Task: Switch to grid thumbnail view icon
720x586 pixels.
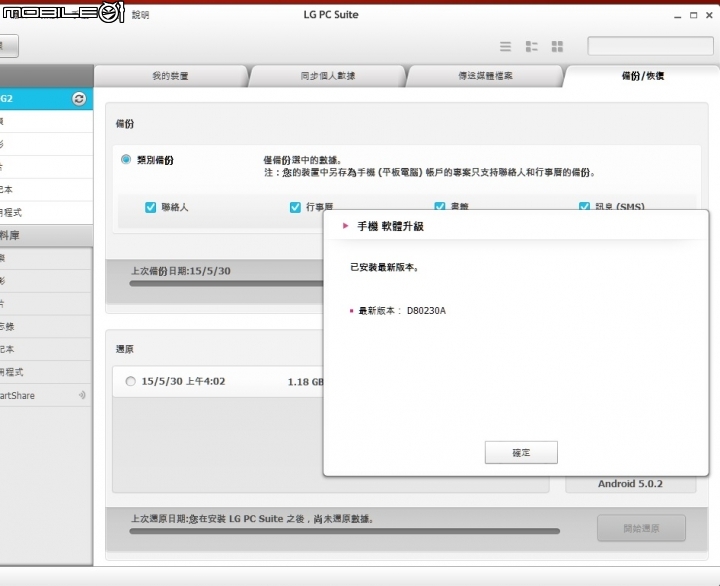Action: click(557, 46)
